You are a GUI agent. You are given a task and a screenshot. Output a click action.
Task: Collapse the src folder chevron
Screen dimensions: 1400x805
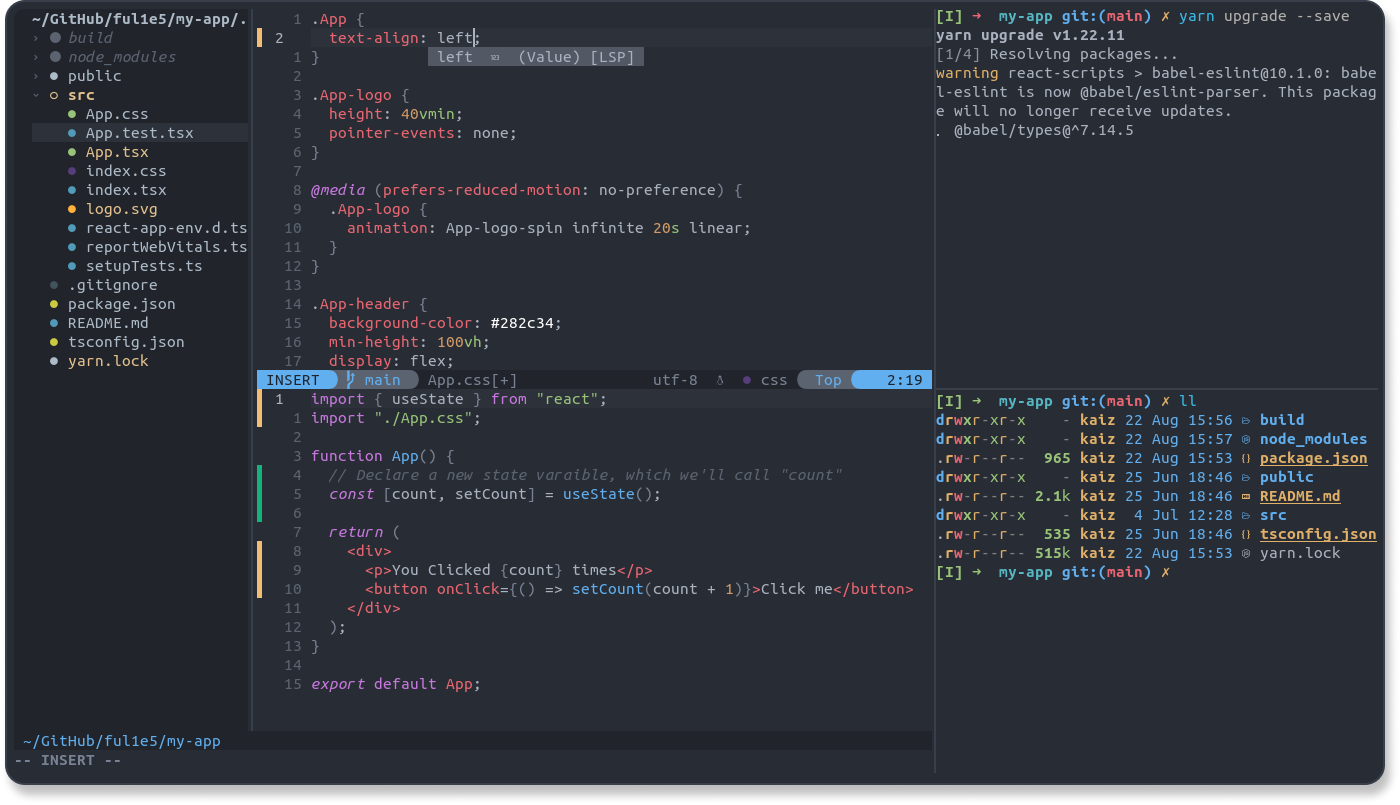(x=36, y=95)
